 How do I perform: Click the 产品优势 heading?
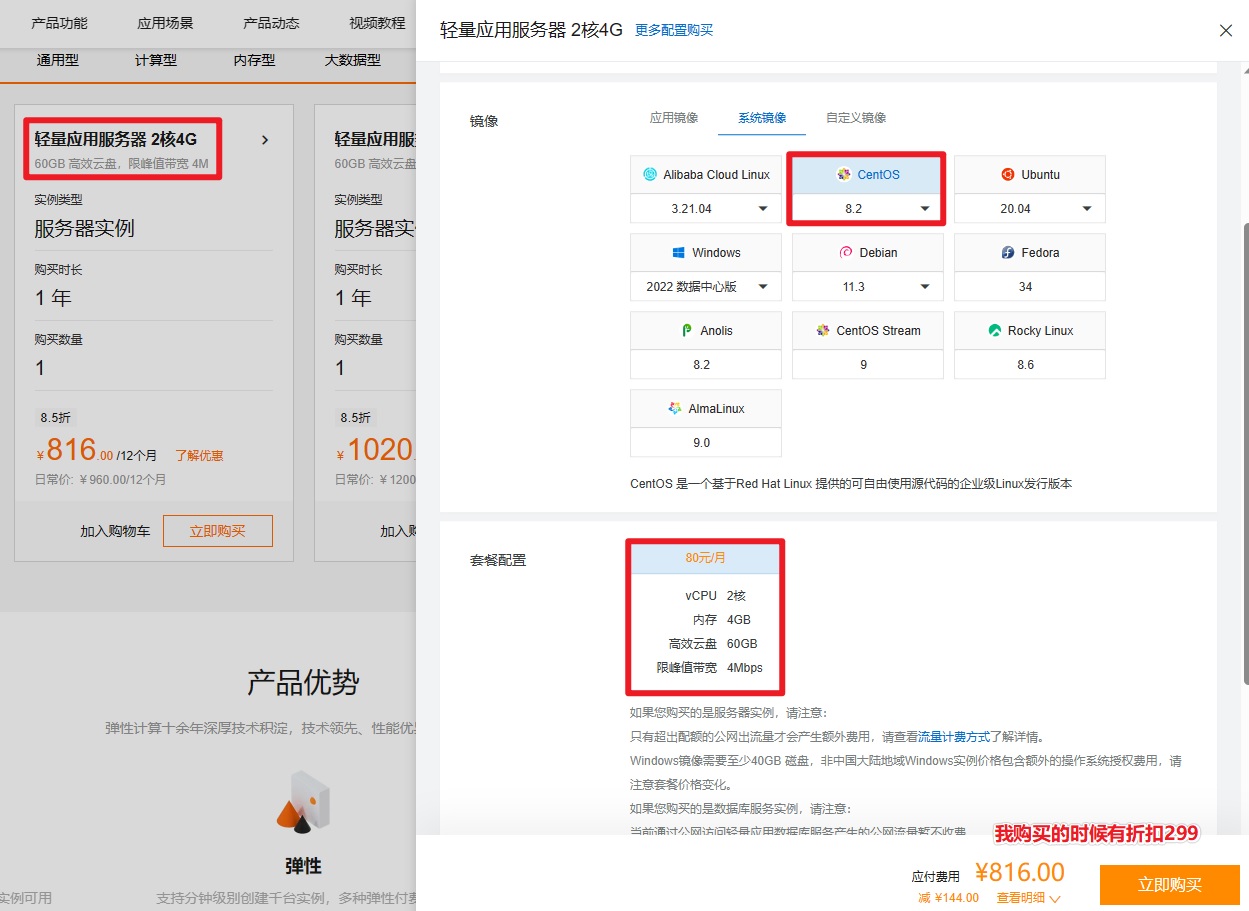pos(303,683)
